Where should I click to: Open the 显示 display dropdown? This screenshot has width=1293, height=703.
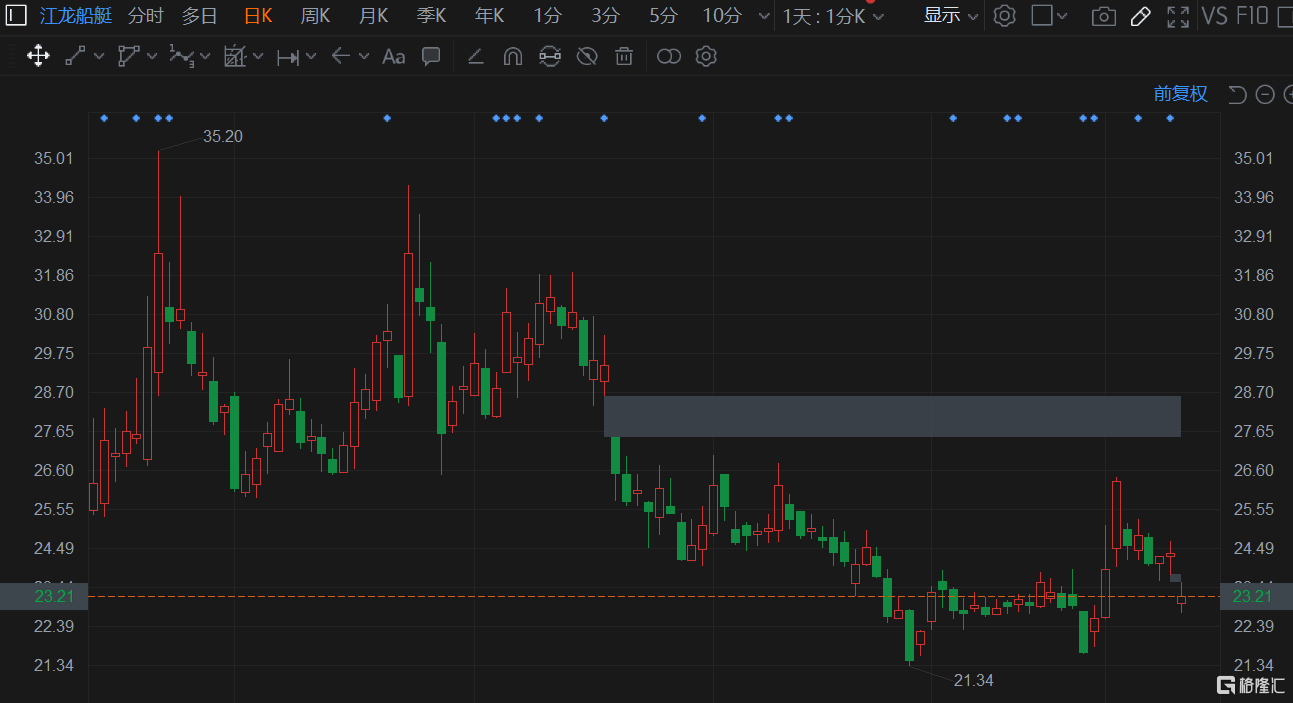pos(951,15)
